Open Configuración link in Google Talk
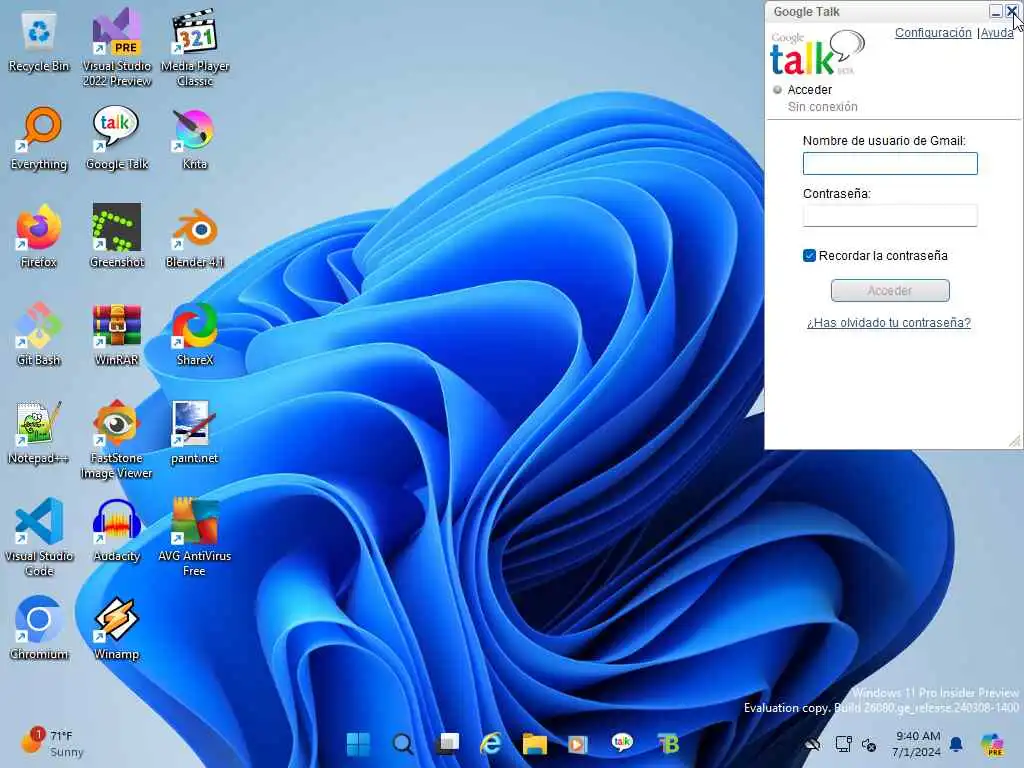This screenshot has height=768, width=1024. [x=933, y=33]
